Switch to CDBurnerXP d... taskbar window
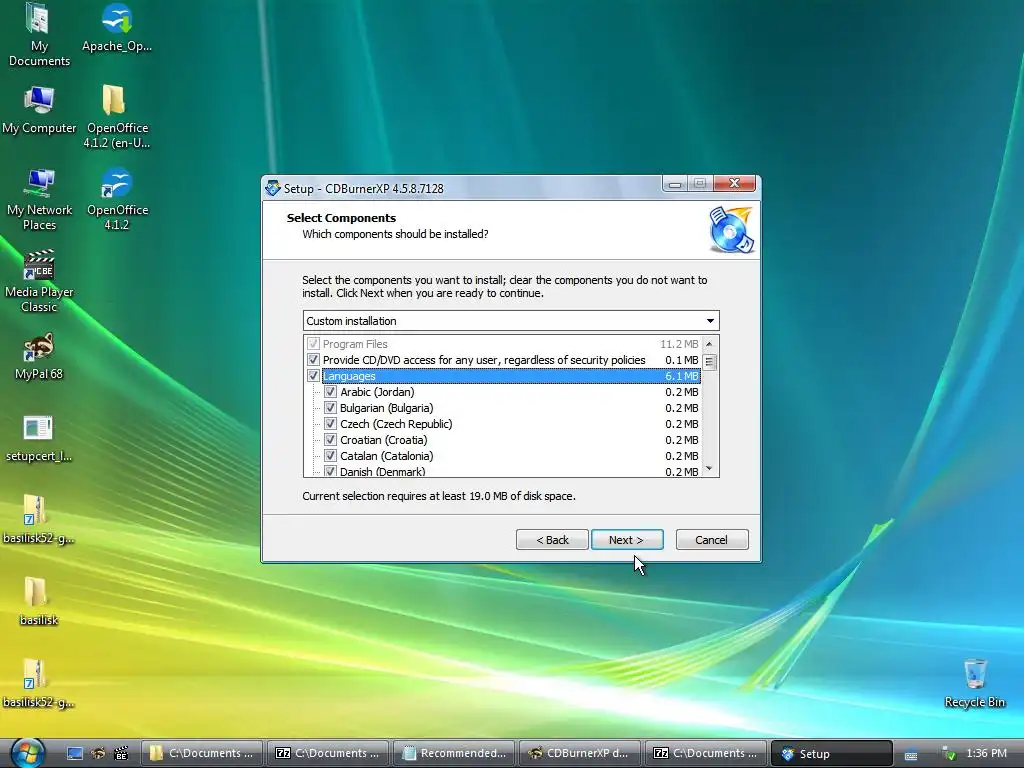 point(580,753)
